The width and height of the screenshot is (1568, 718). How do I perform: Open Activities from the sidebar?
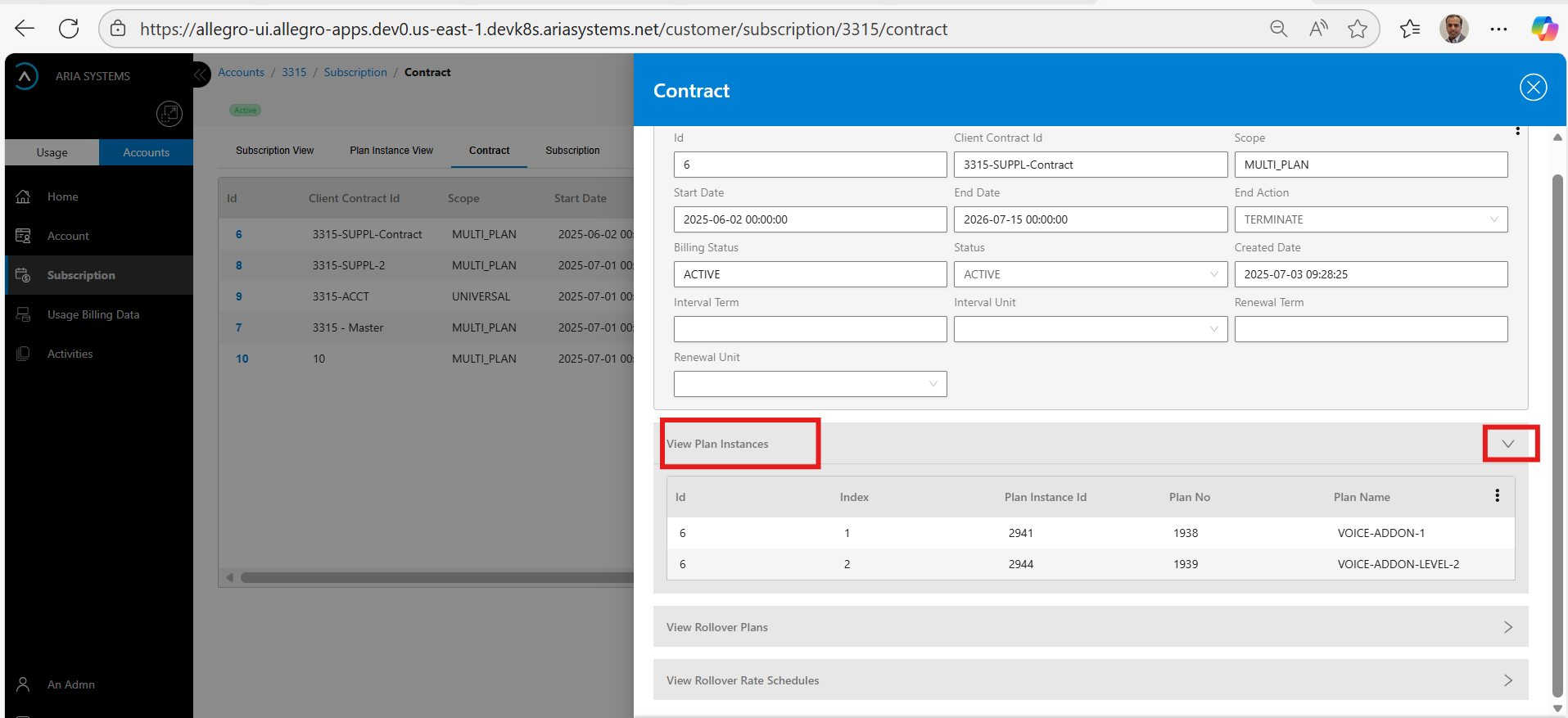pyautogui.click(x=70, y=354)
